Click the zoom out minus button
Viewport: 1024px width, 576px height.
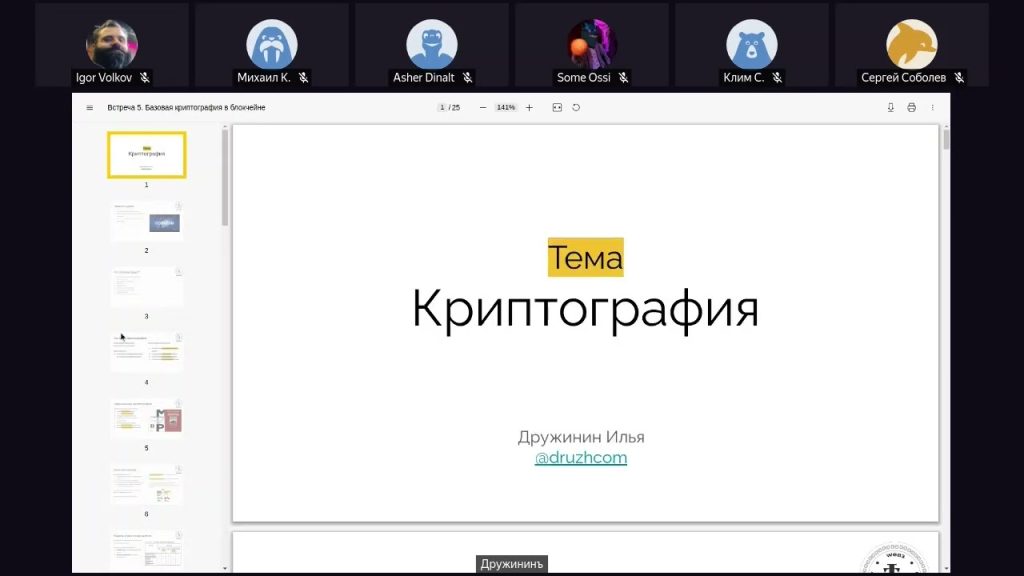click(x=483, y=108)
